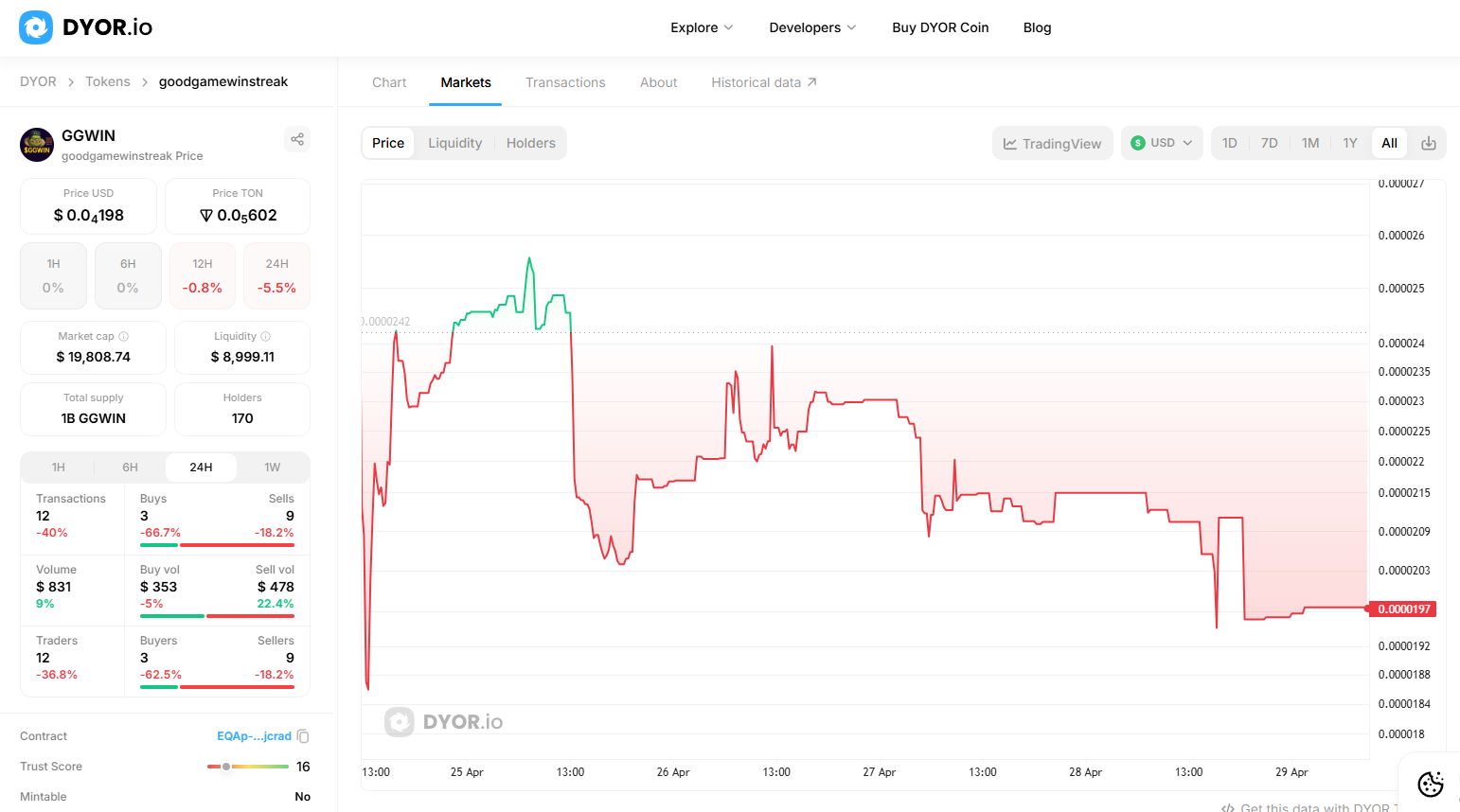Open Historical data external link
Screen dimensions: 1460x812
coord(764,82)
